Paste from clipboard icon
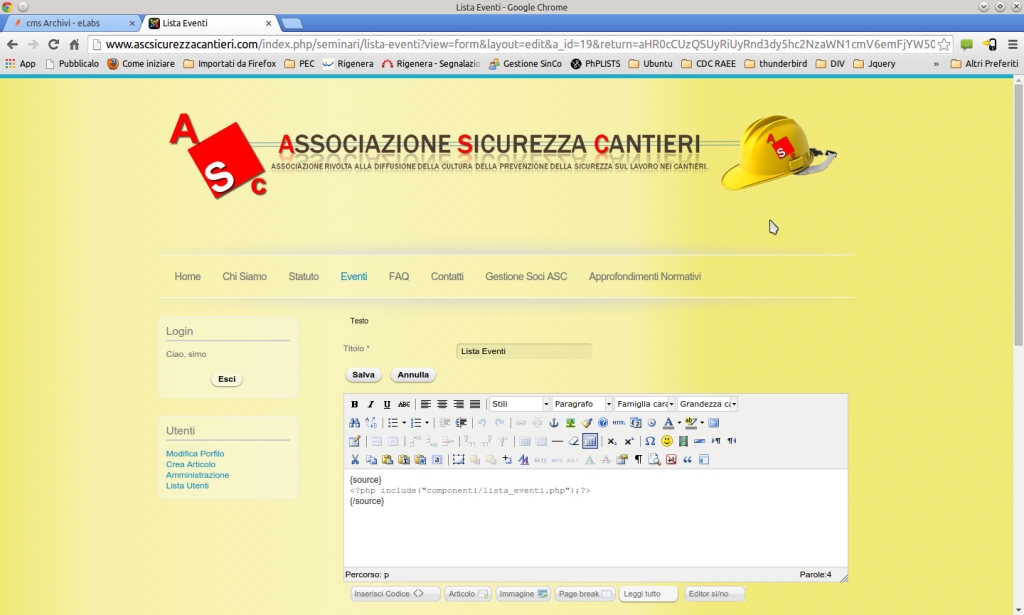 click(x=387, y=460)
